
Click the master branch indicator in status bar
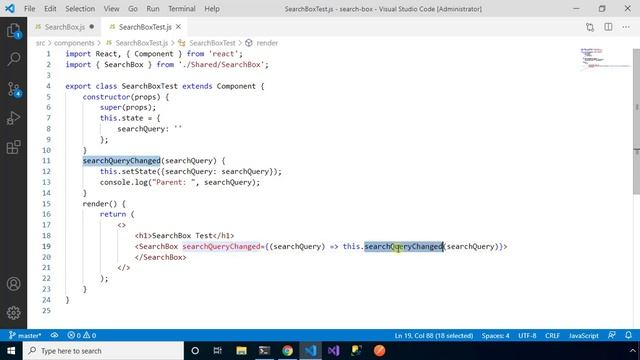coord(24,336)
